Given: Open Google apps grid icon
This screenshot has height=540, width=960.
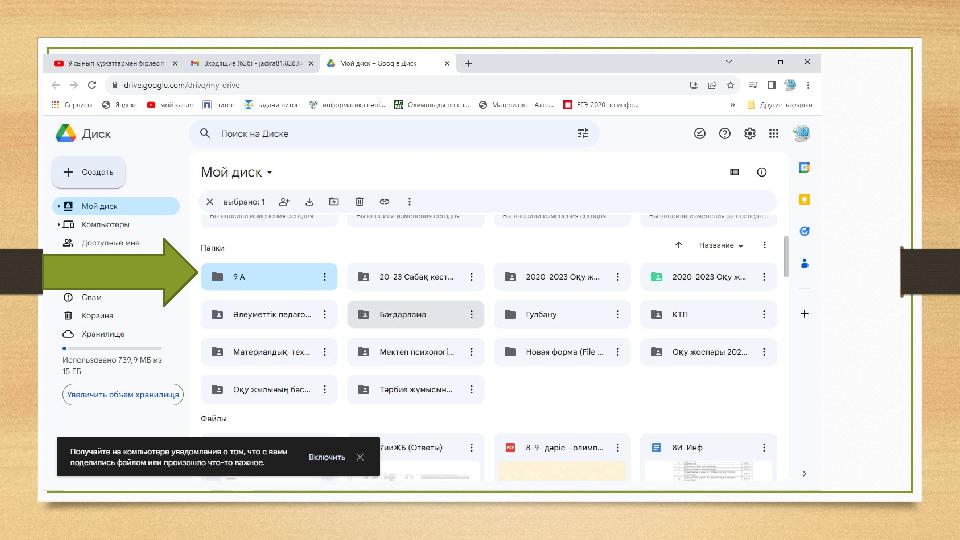Looking at the screenshot, I should pyautogui.click(x=774, y=133).
